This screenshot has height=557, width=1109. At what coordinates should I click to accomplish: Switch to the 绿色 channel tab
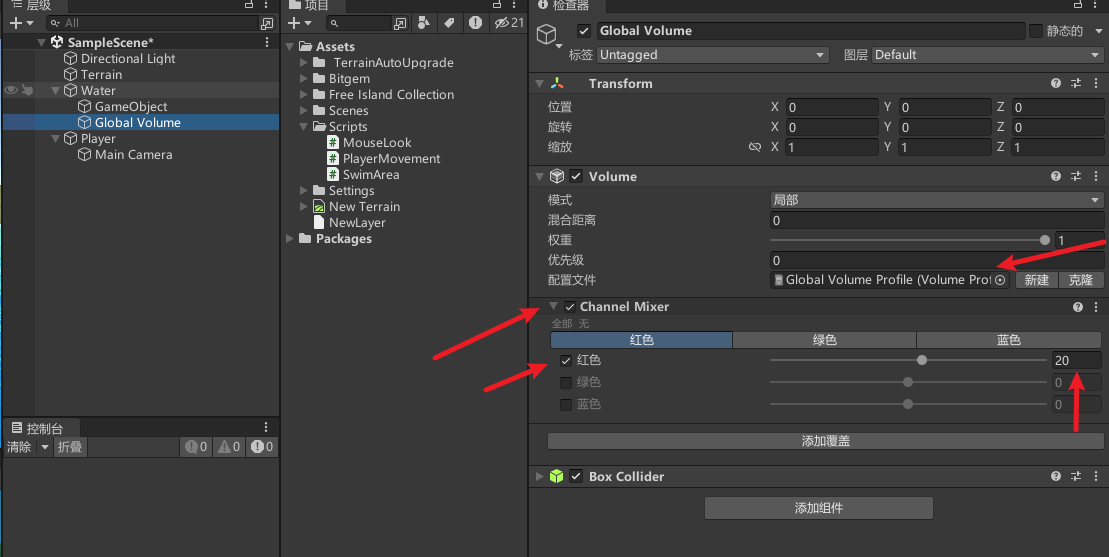tap(824, 340)
